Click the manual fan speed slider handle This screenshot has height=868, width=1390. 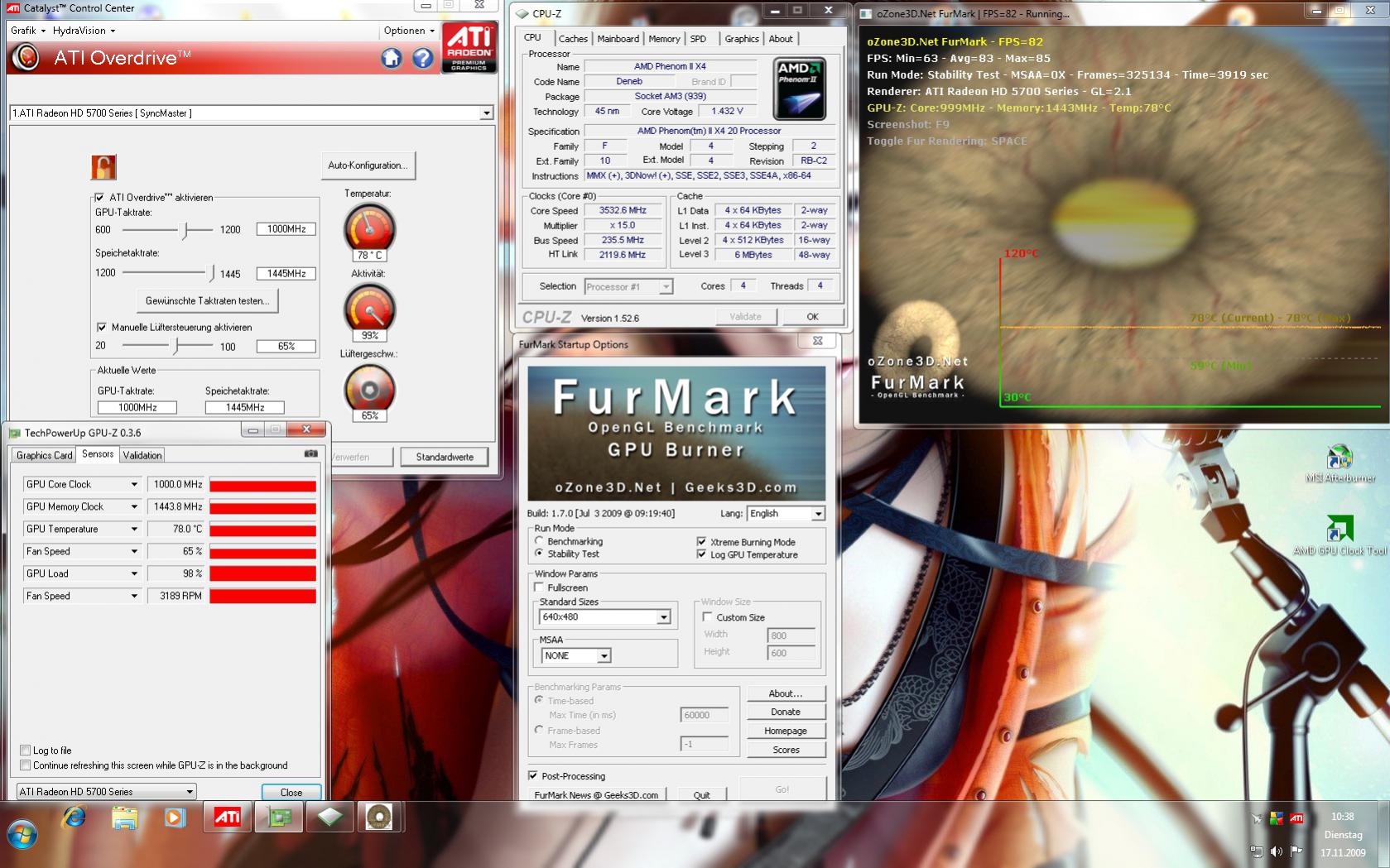point(176,345)
